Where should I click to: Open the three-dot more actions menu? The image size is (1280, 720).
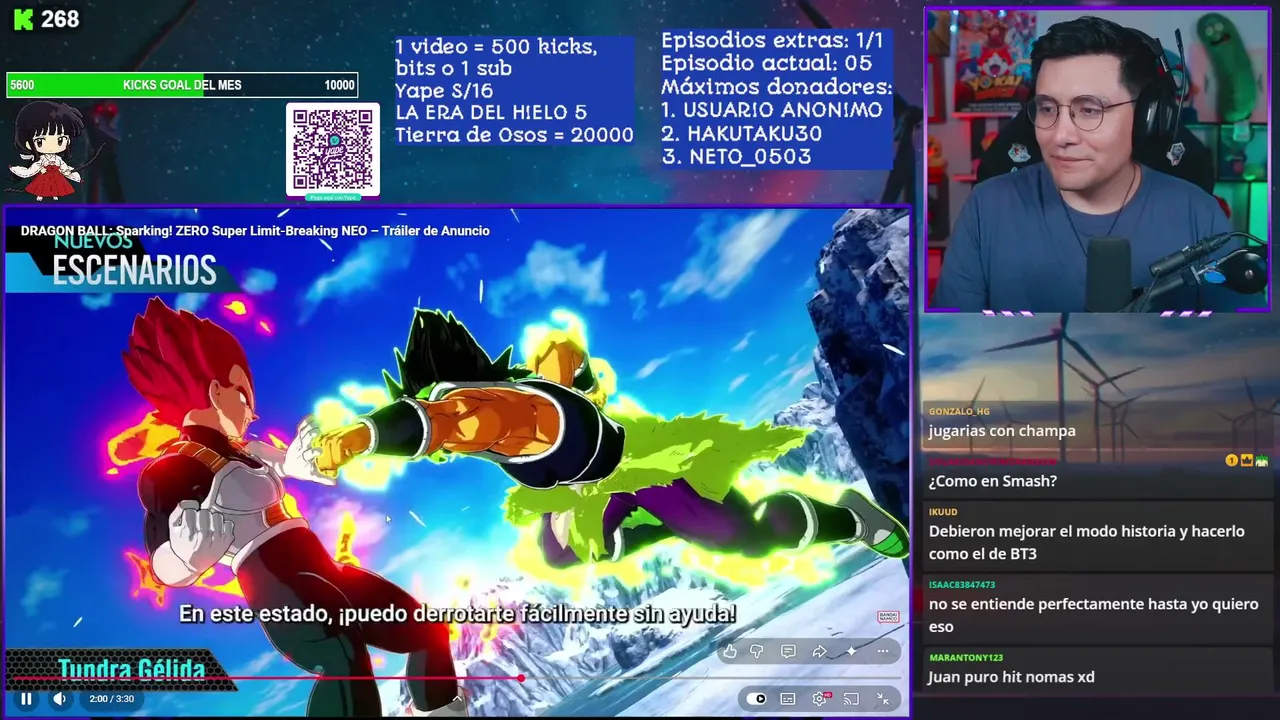pyautogui.click(x=882, y=651)
